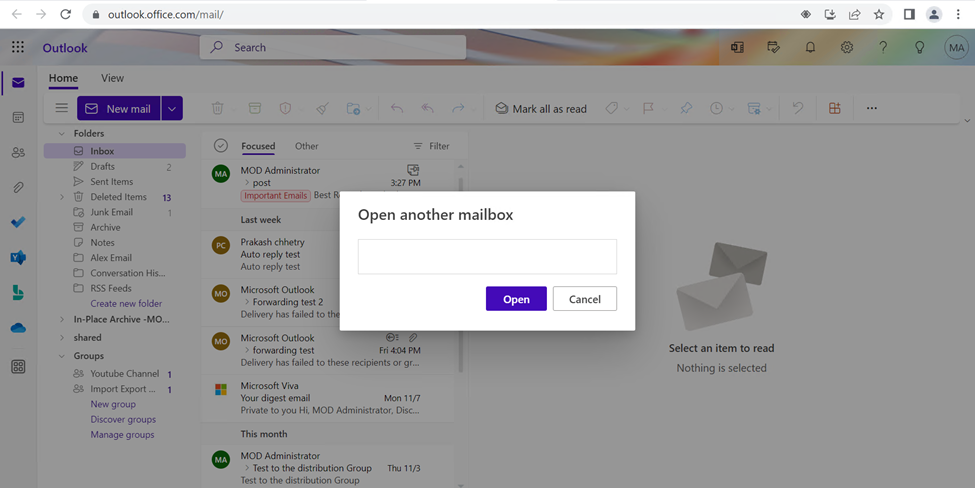Open the Tips lightbulb icon
This screenshot has height=488, width=975.
(920, 47)
